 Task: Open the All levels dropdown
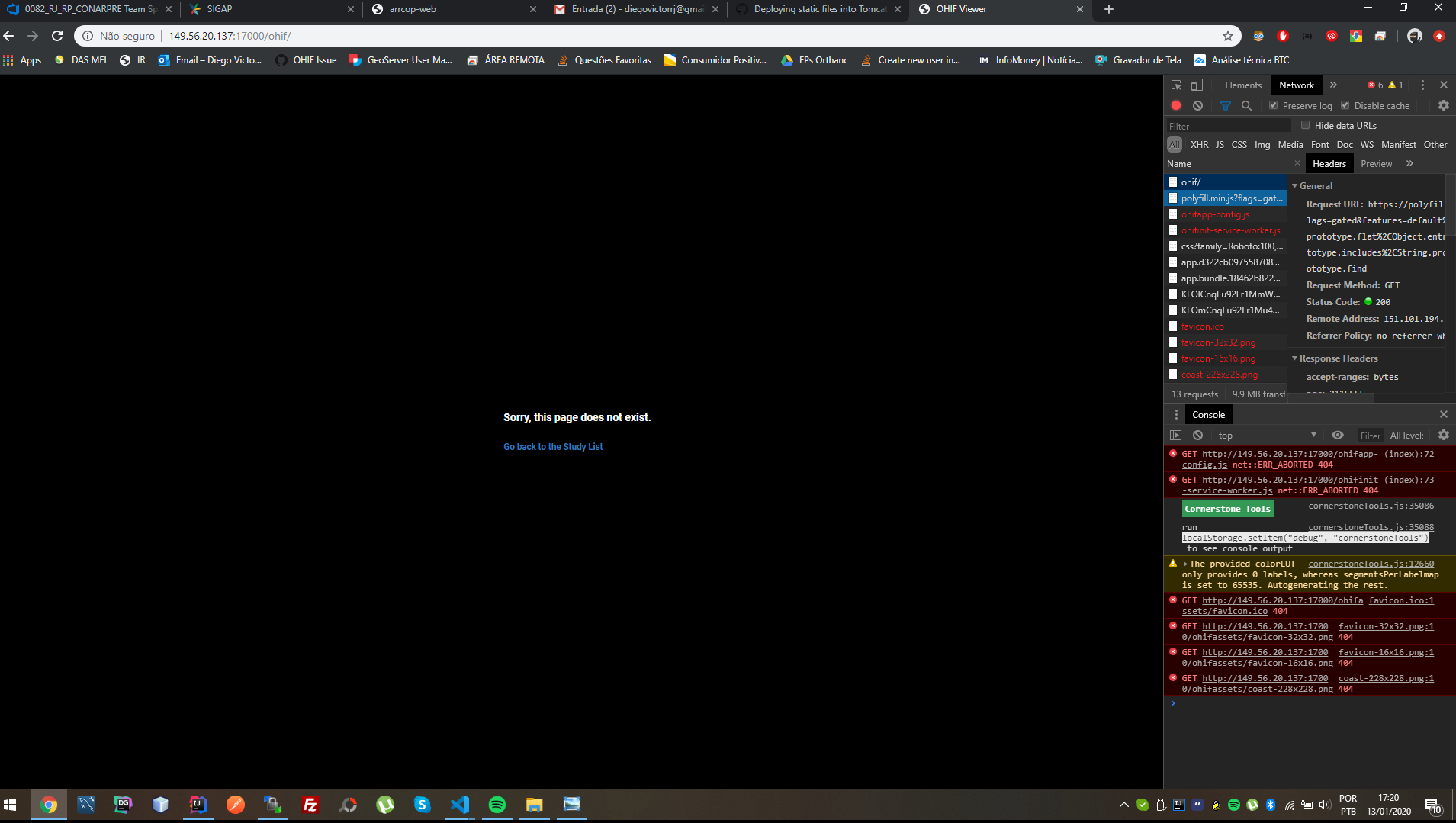click(1406, 436)
